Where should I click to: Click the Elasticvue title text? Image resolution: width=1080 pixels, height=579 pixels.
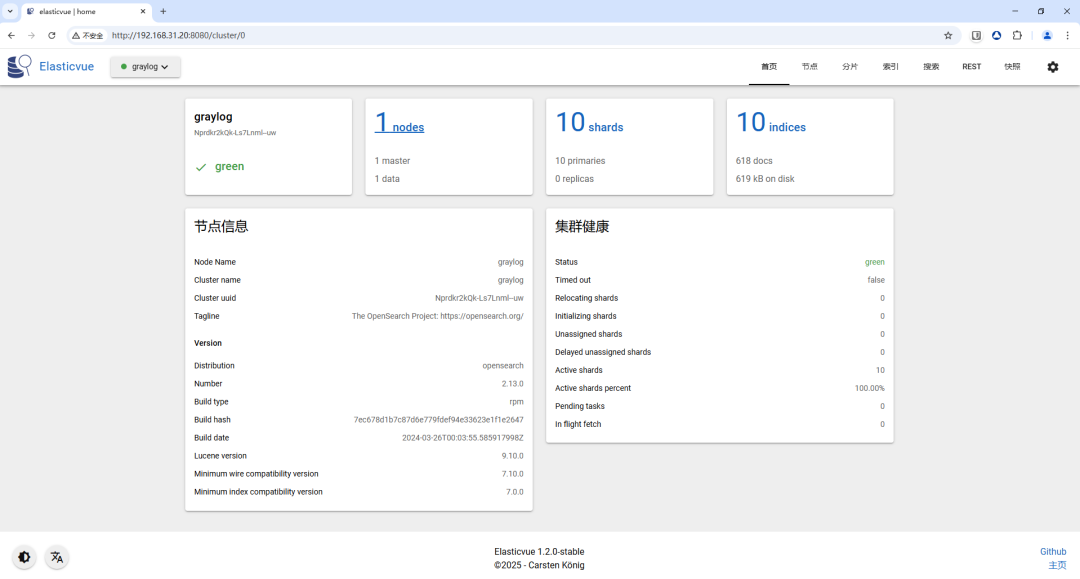(x=66, y=67)
